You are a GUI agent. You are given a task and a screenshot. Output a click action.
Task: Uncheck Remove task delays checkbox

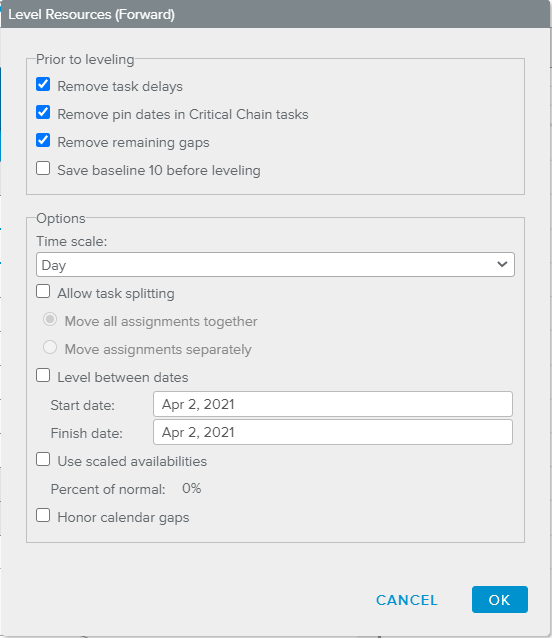coord(43,85)
